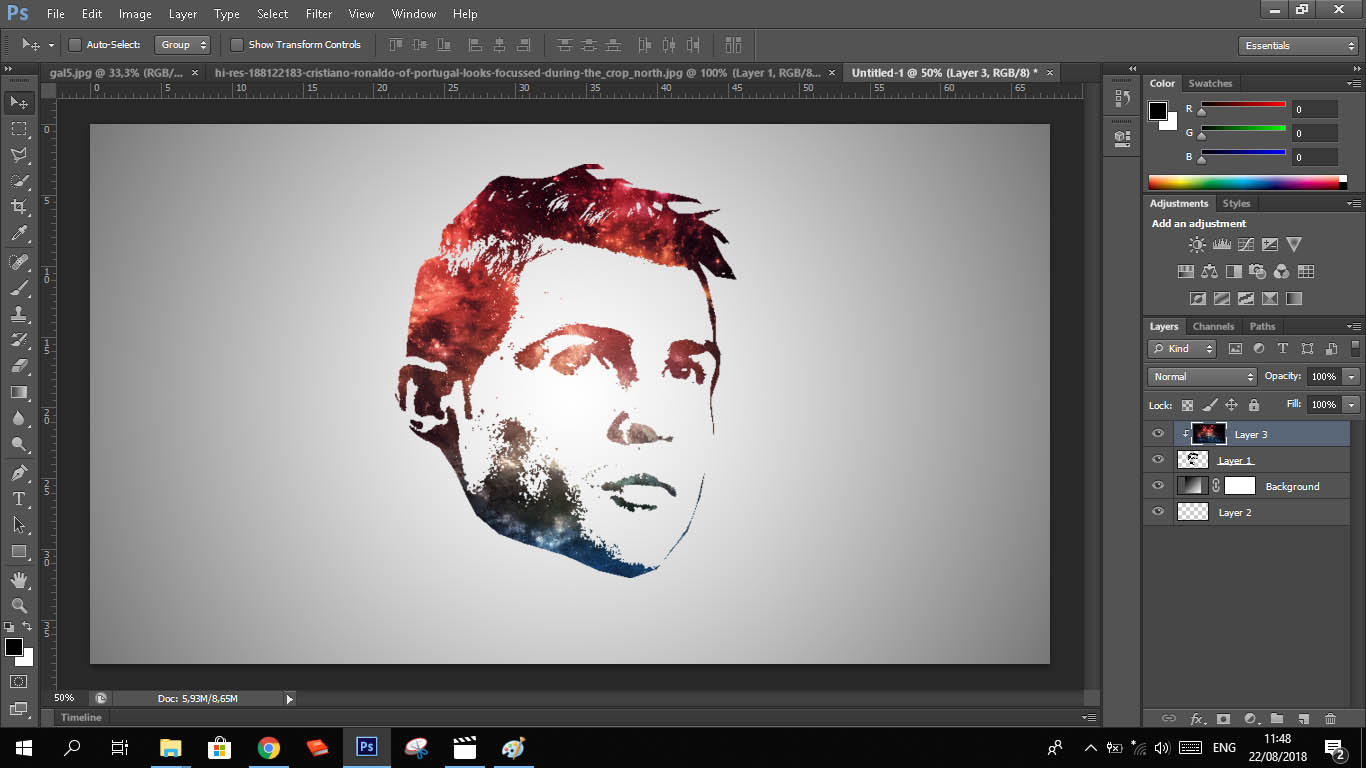Open the Filter menu
Image resolution: width=1366 pixels, height=768 pixels.
click(319, 14)
